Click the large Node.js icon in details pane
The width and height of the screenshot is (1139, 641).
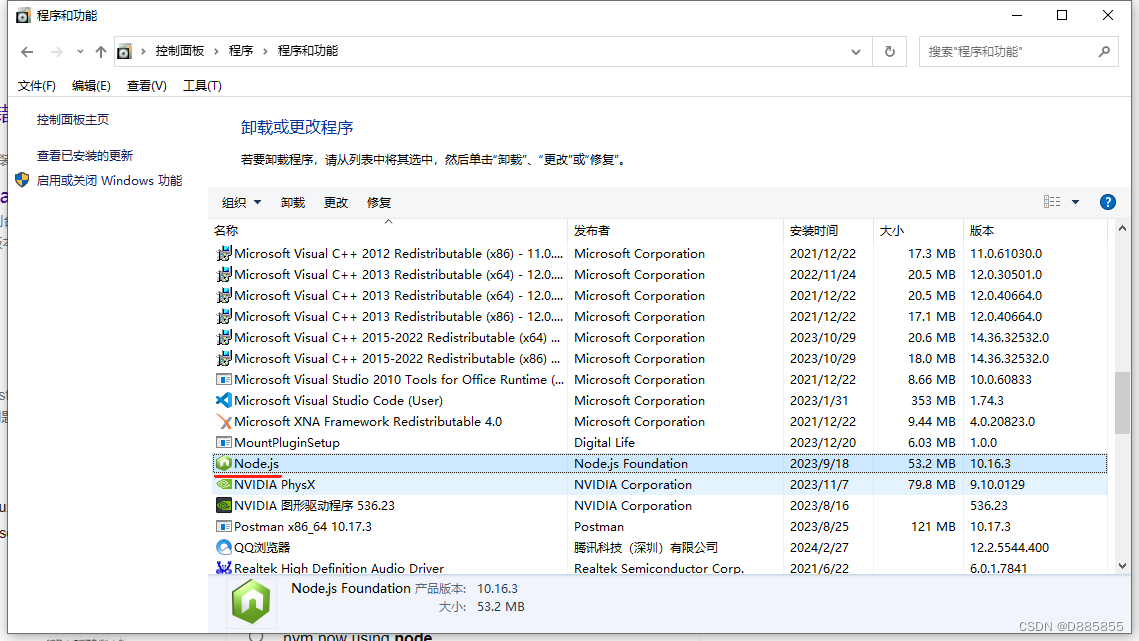point(251,602)
